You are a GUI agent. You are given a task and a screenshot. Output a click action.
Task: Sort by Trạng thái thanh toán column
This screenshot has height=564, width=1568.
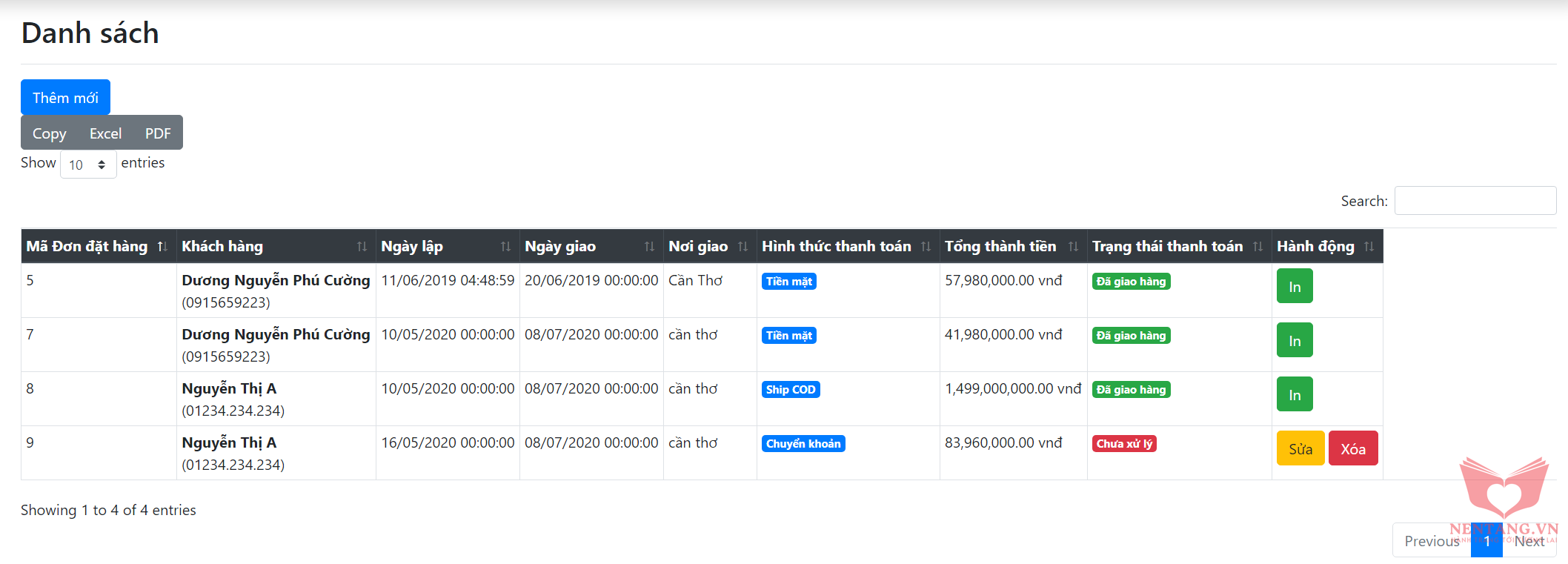point(1177,246)
